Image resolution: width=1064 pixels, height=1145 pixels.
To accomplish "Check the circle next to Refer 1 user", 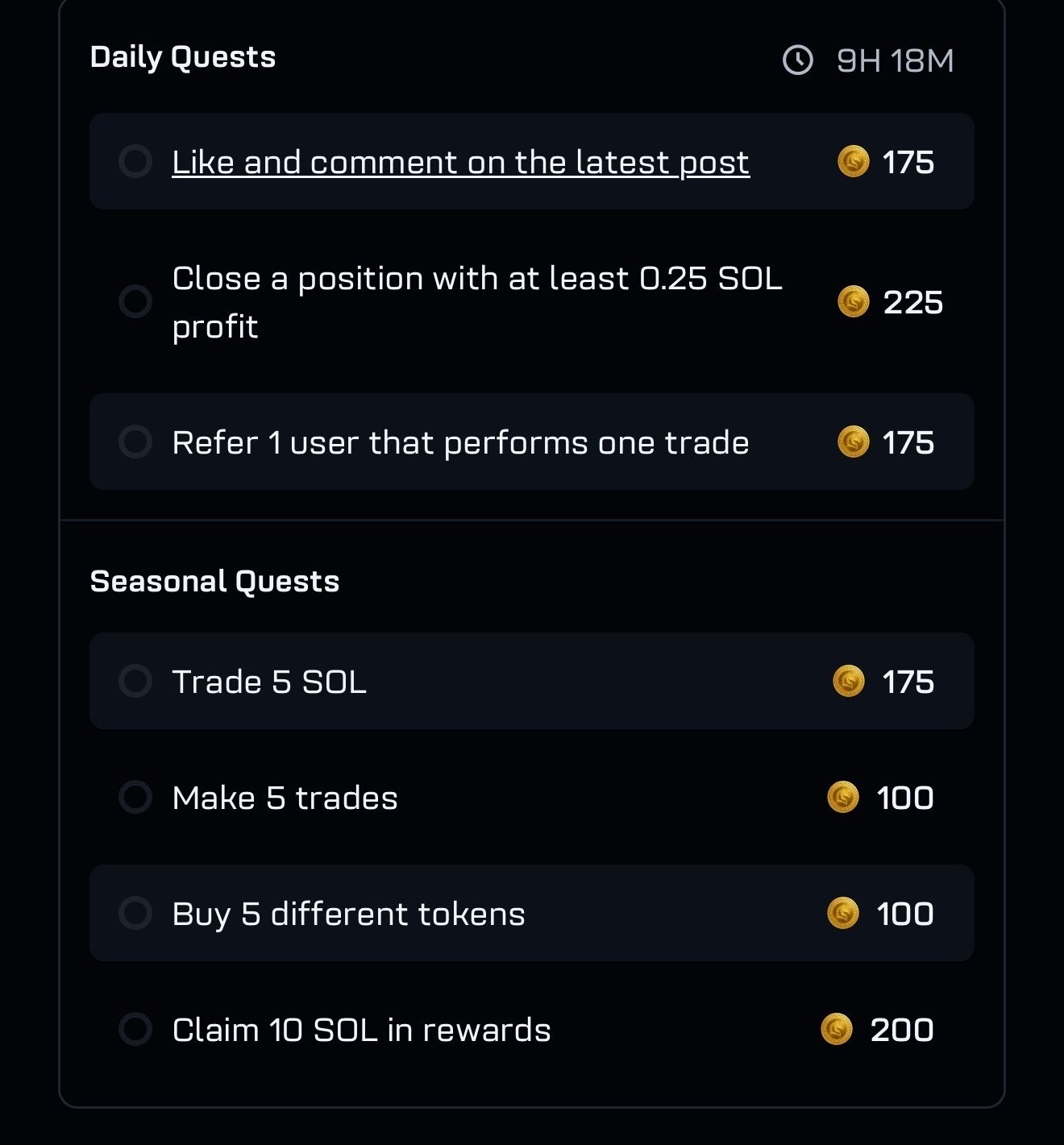I will coord(135,442).
